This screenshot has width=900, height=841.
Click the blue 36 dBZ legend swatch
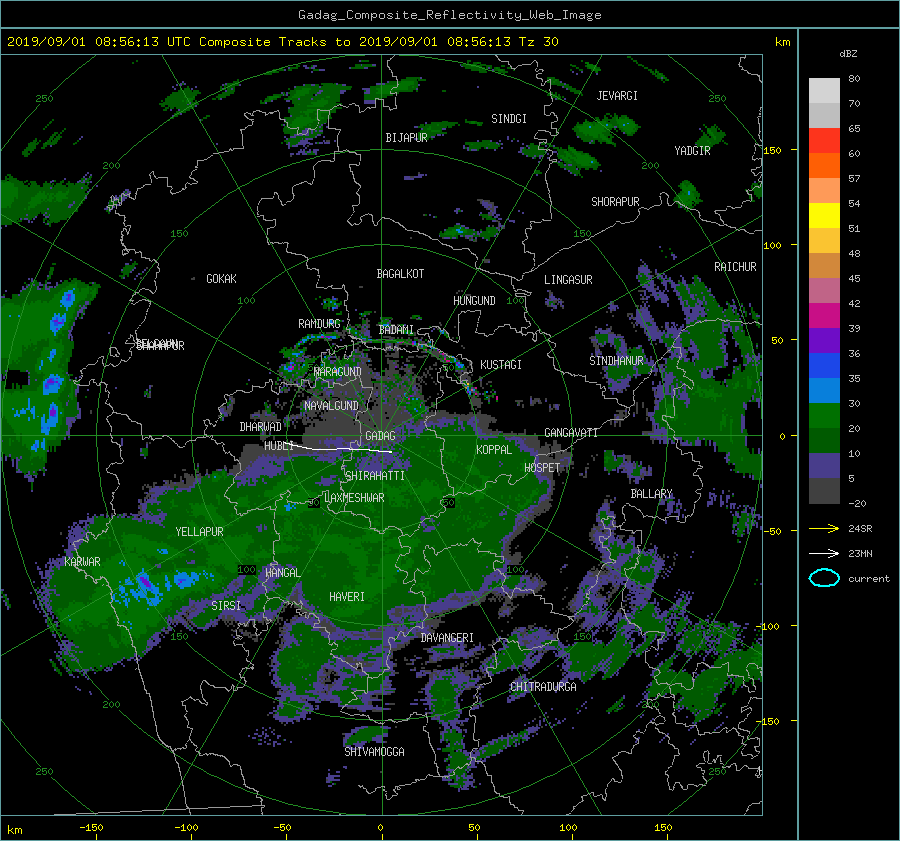(x=824, y=365)
